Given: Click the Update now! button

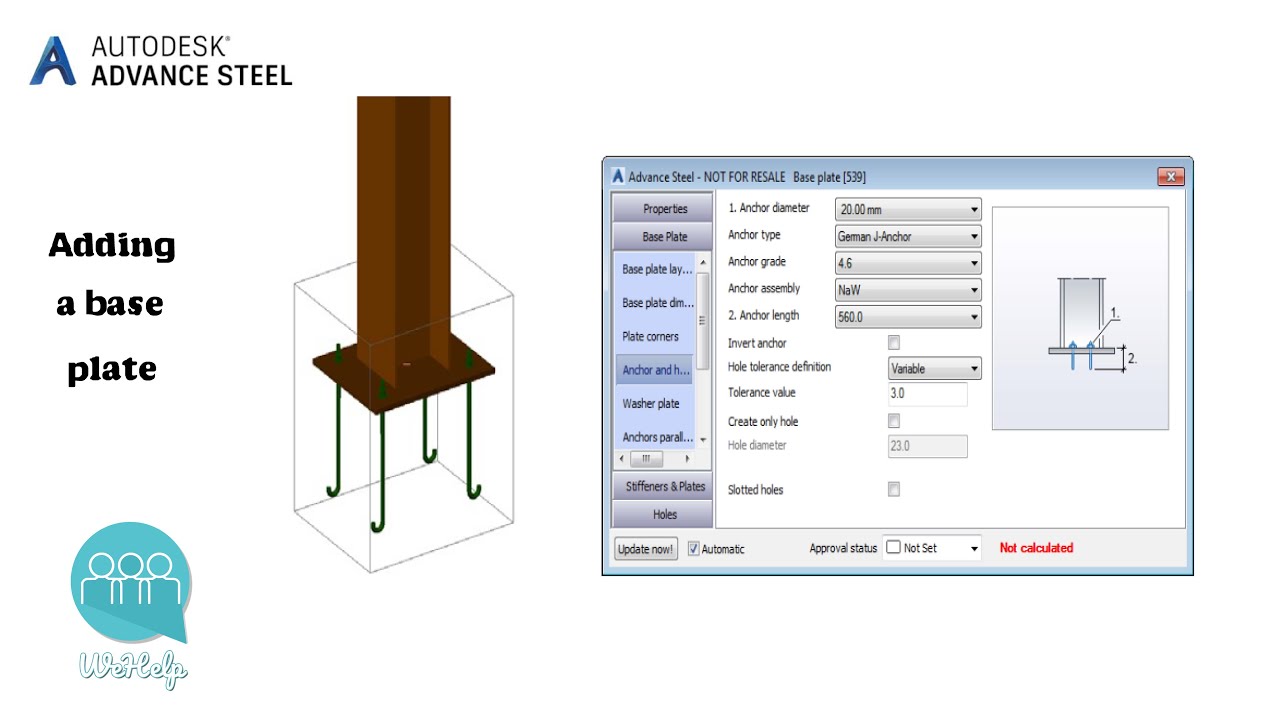Looking at the screenshot, I should (x=646, y=549).
